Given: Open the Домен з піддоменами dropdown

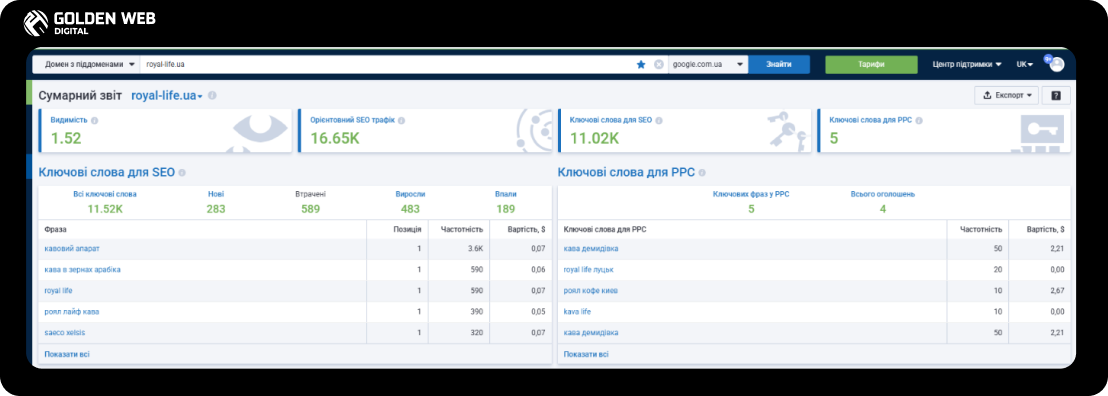Looking at the screenshot, I should [87, 64].
